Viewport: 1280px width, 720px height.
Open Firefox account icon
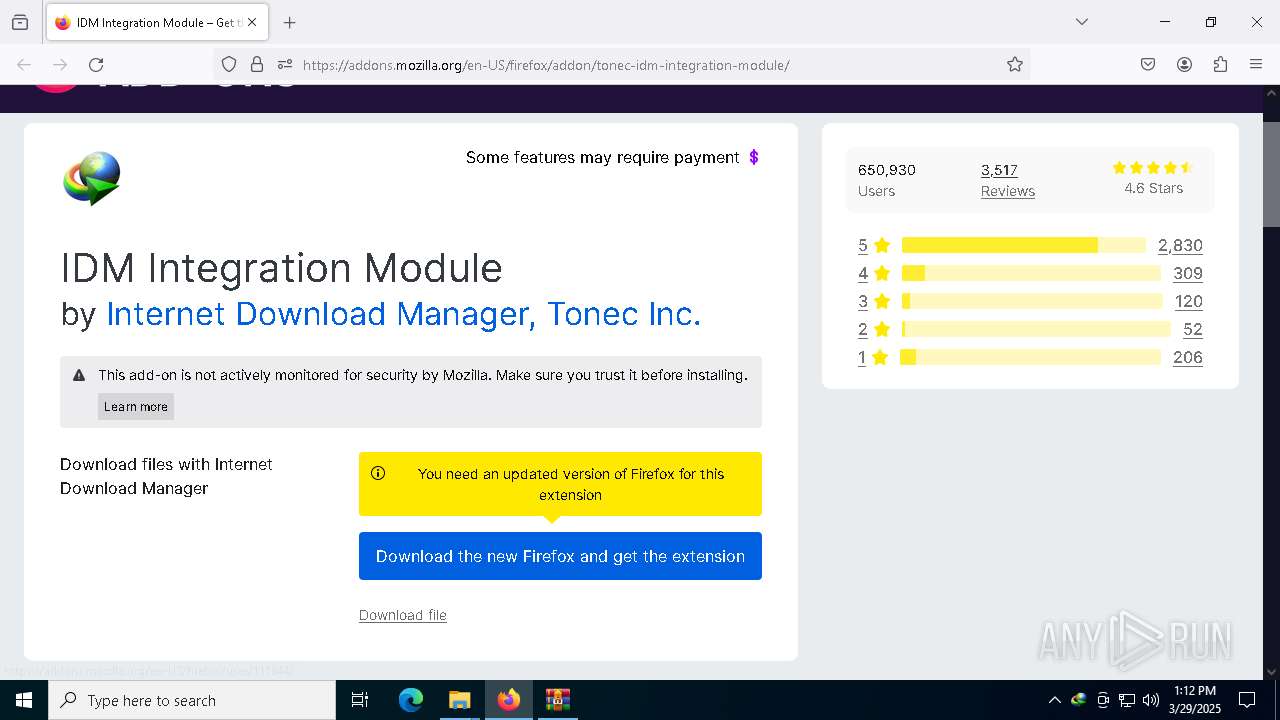pyautogui.click(x=1184, y=64)
